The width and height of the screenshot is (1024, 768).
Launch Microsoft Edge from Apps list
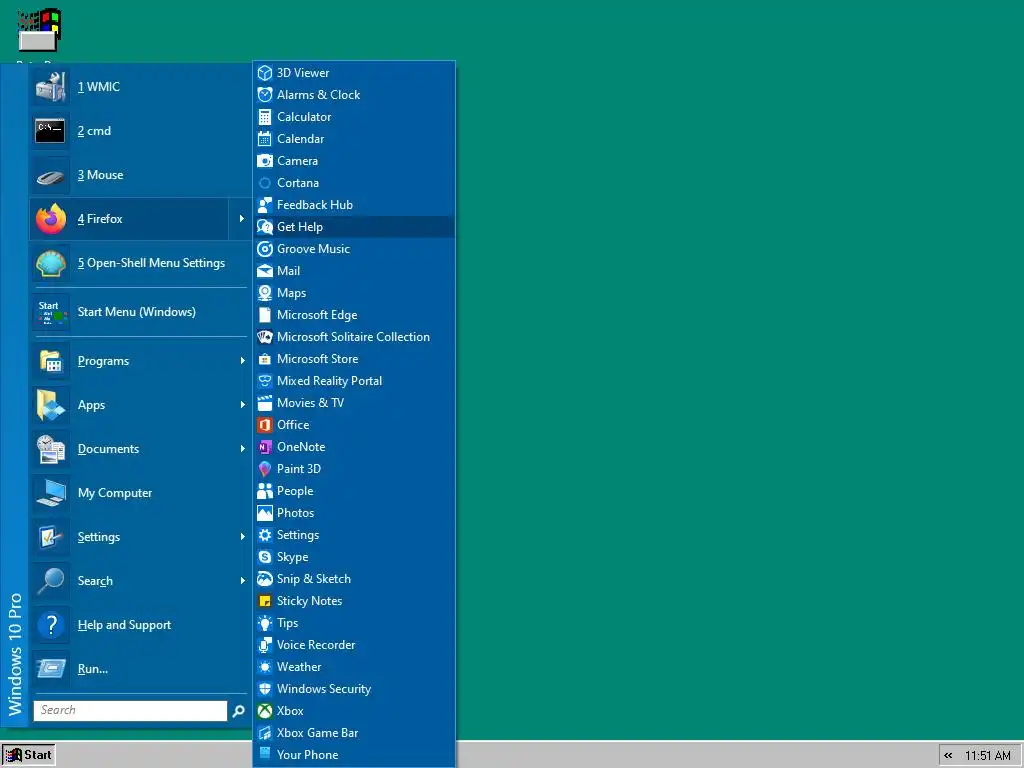pyautogui.click(x=354, y=315)
